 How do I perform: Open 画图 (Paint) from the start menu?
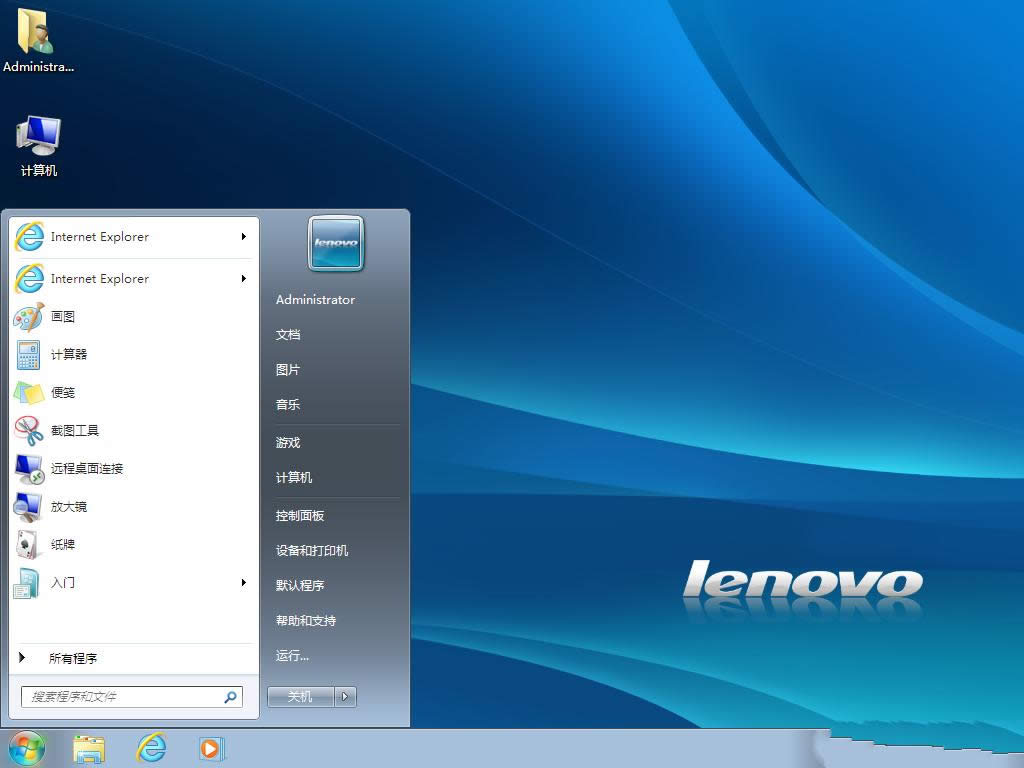pyautogui.click(x=63, y=317)
